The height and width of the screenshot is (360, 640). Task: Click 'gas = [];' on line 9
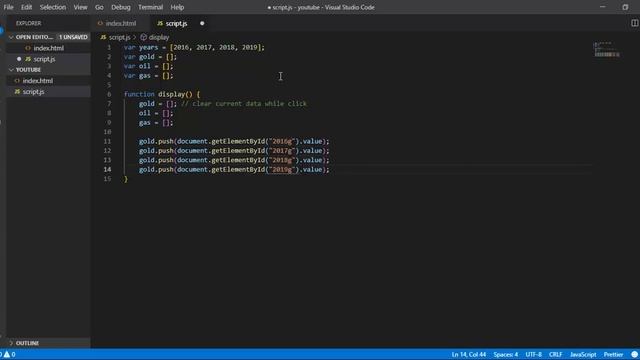[156, 122]
